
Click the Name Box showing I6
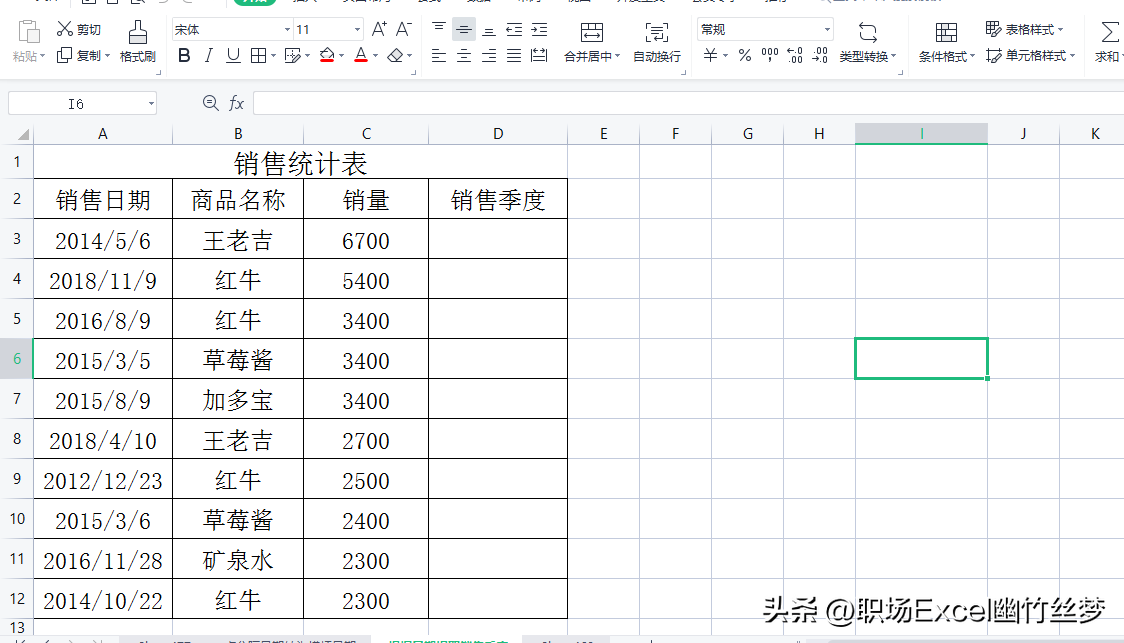(76, 104)
